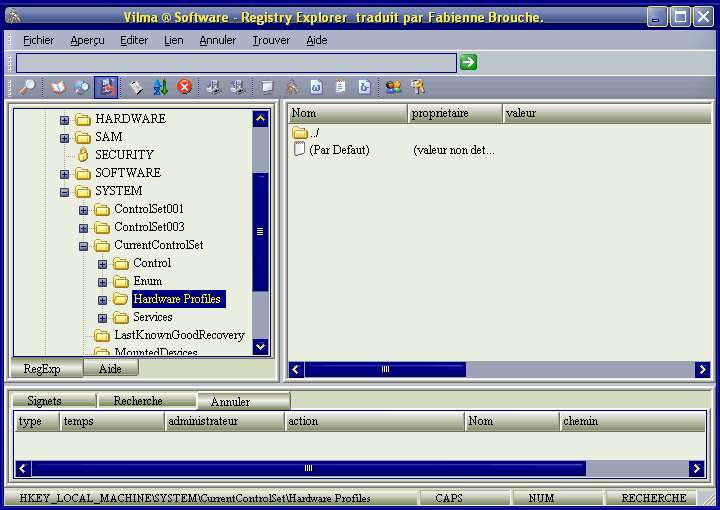Click the open book toolbar icon
The width and height of the screenshot is (720, 510).
(58, 87)
